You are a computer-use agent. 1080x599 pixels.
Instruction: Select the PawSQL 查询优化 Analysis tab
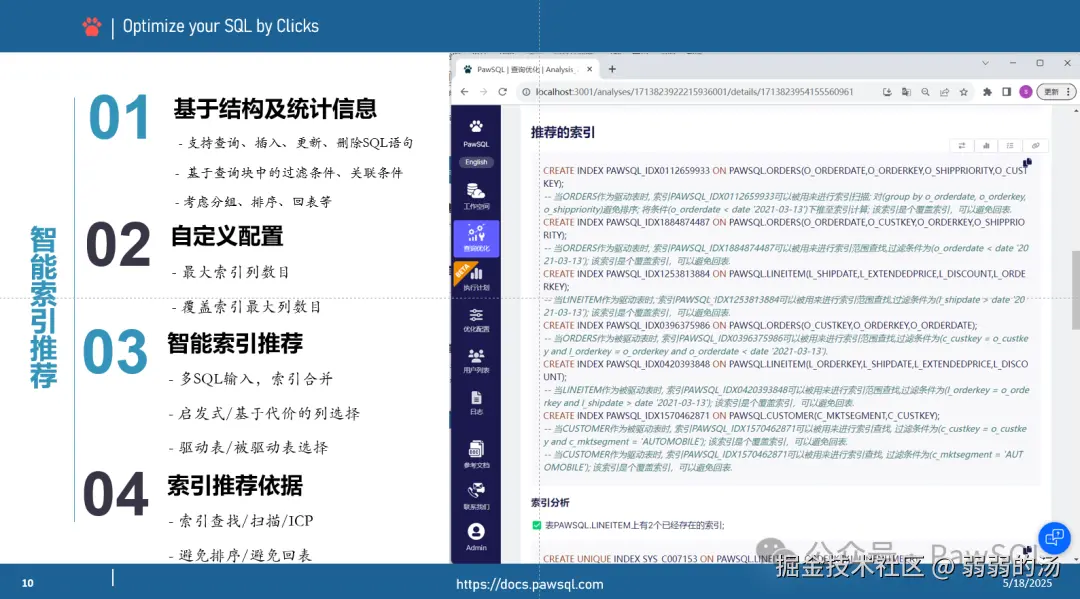coord(527,69)
